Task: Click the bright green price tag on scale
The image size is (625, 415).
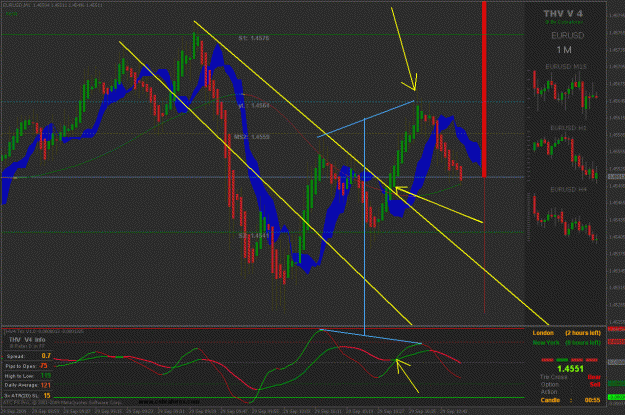Action: 616,397
